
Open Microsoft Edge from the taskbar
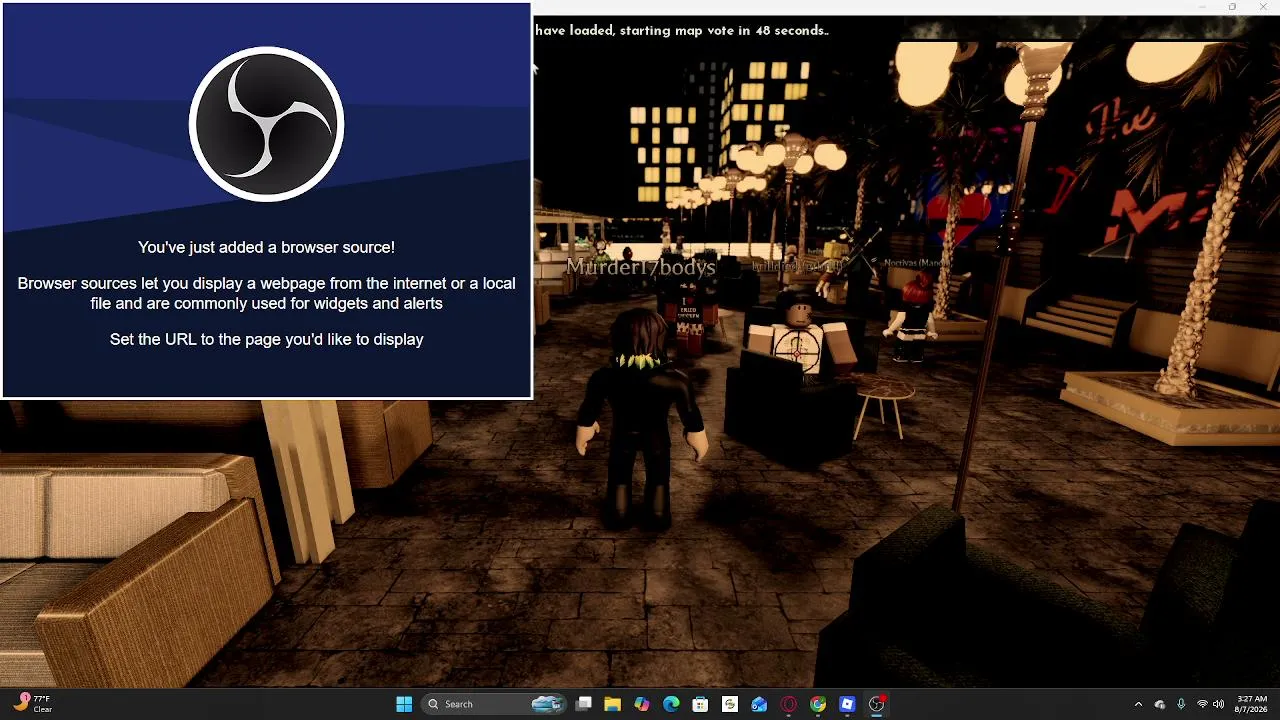[671, 704]
